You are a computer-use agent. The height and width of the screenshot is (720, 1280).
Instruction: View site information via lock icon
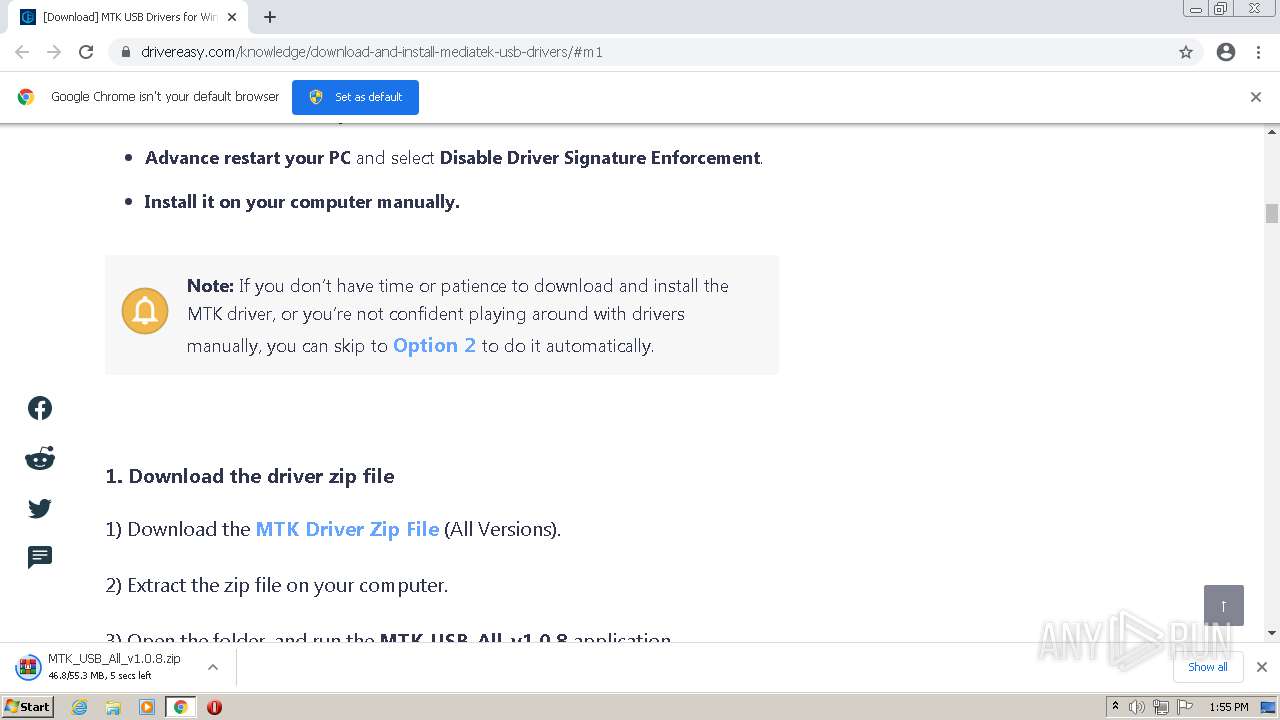pyautogui.click(x=126, y=52)
